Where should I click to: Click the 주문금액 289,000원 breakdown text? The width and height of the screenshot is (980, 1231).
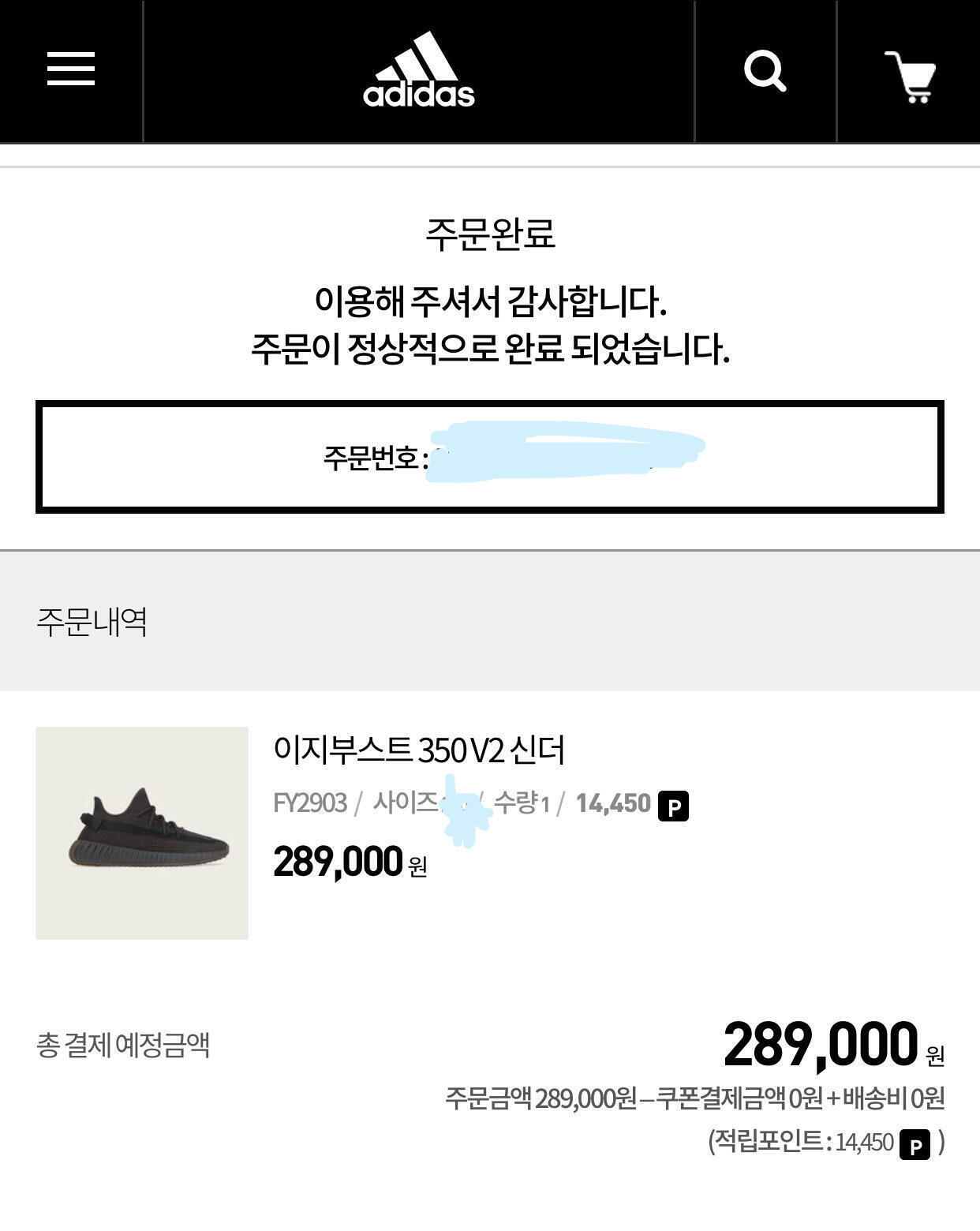tap(540, 1098)
